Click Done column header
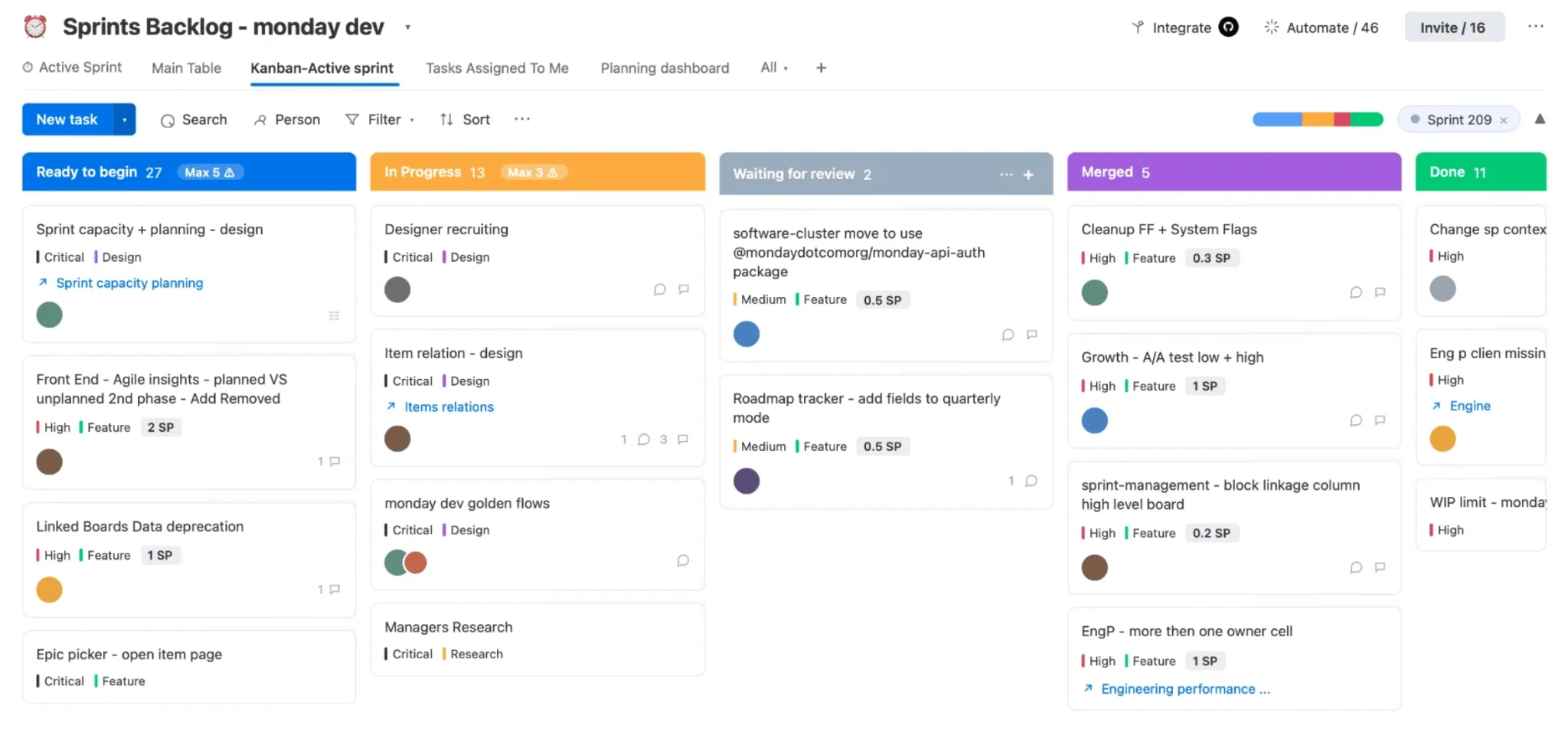 pos(1481,171)
